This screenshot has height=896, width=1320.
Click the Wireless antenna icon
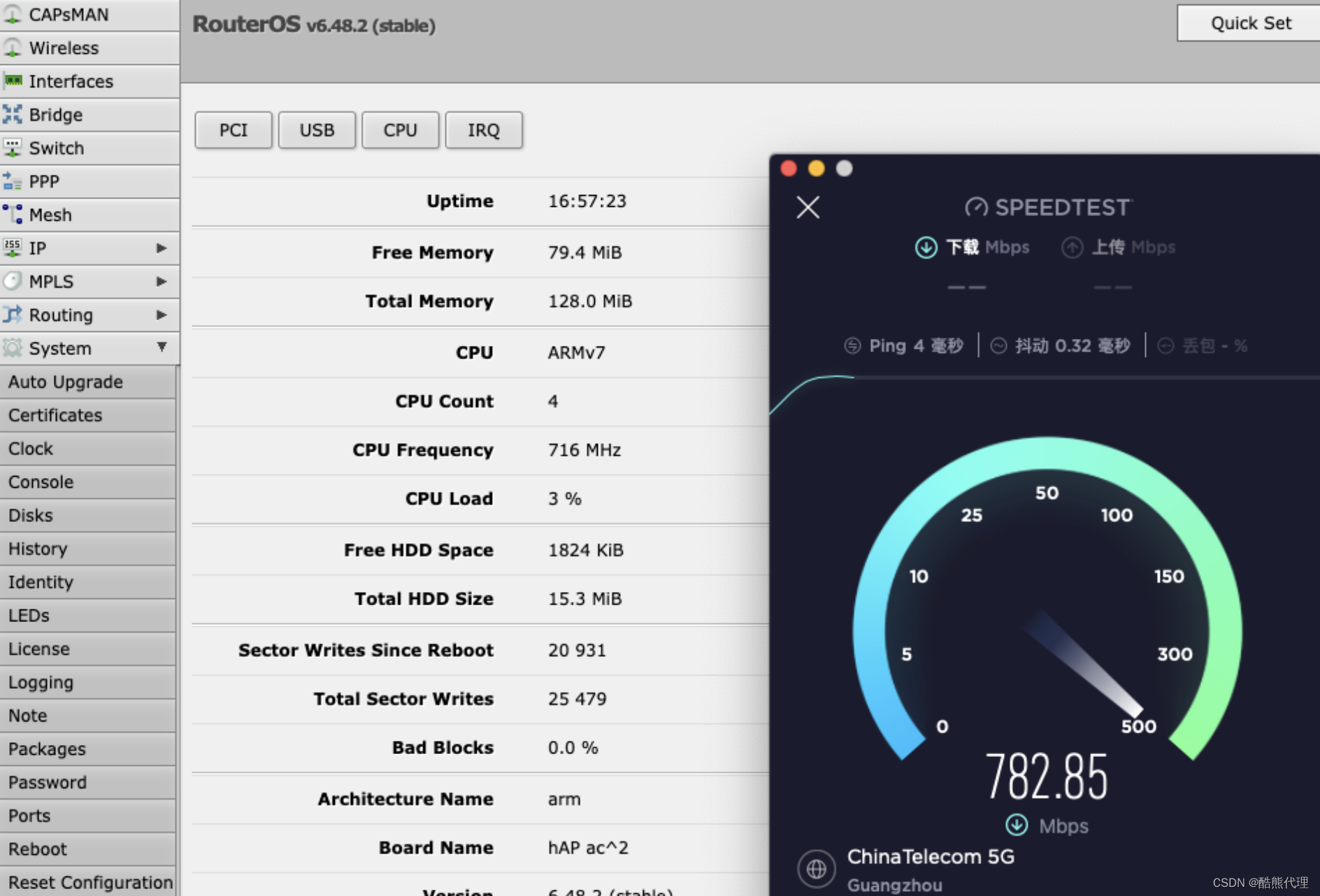click(x=13, y=48)
